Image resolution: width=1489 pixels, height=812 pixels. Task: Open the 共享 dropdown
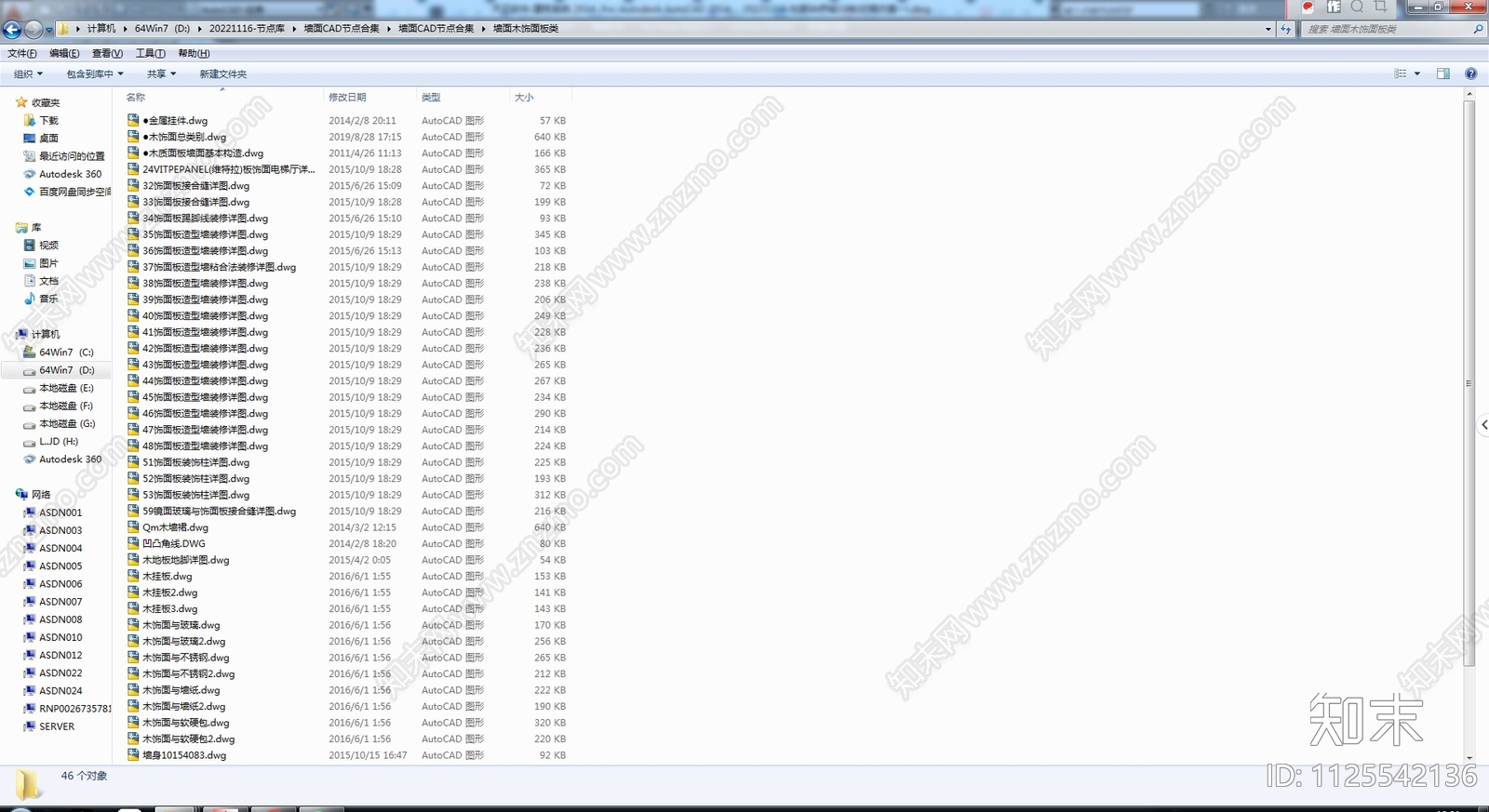click(x=161, y=73)
